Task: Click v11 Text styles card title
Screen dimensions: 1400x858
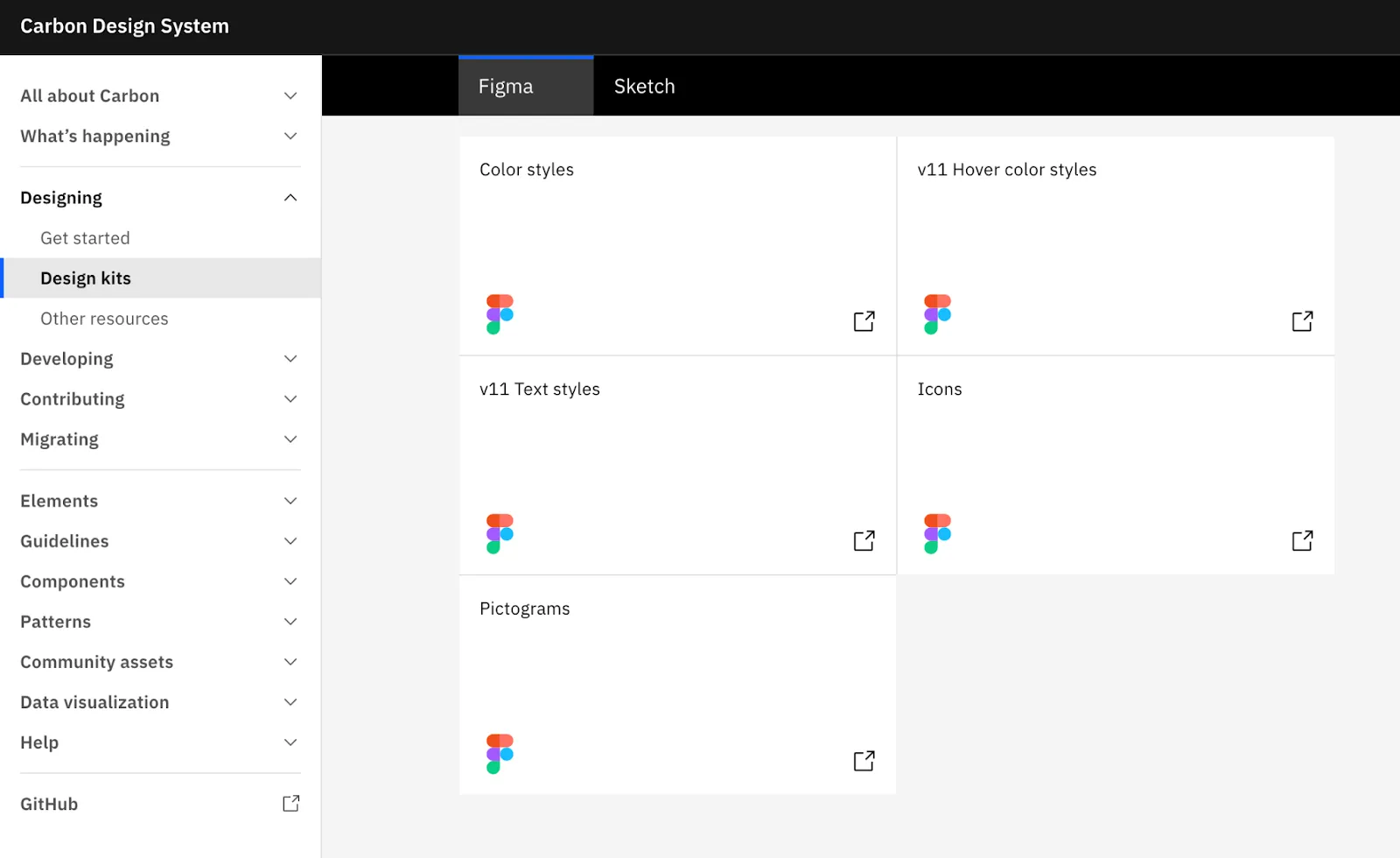Action: 540,390
